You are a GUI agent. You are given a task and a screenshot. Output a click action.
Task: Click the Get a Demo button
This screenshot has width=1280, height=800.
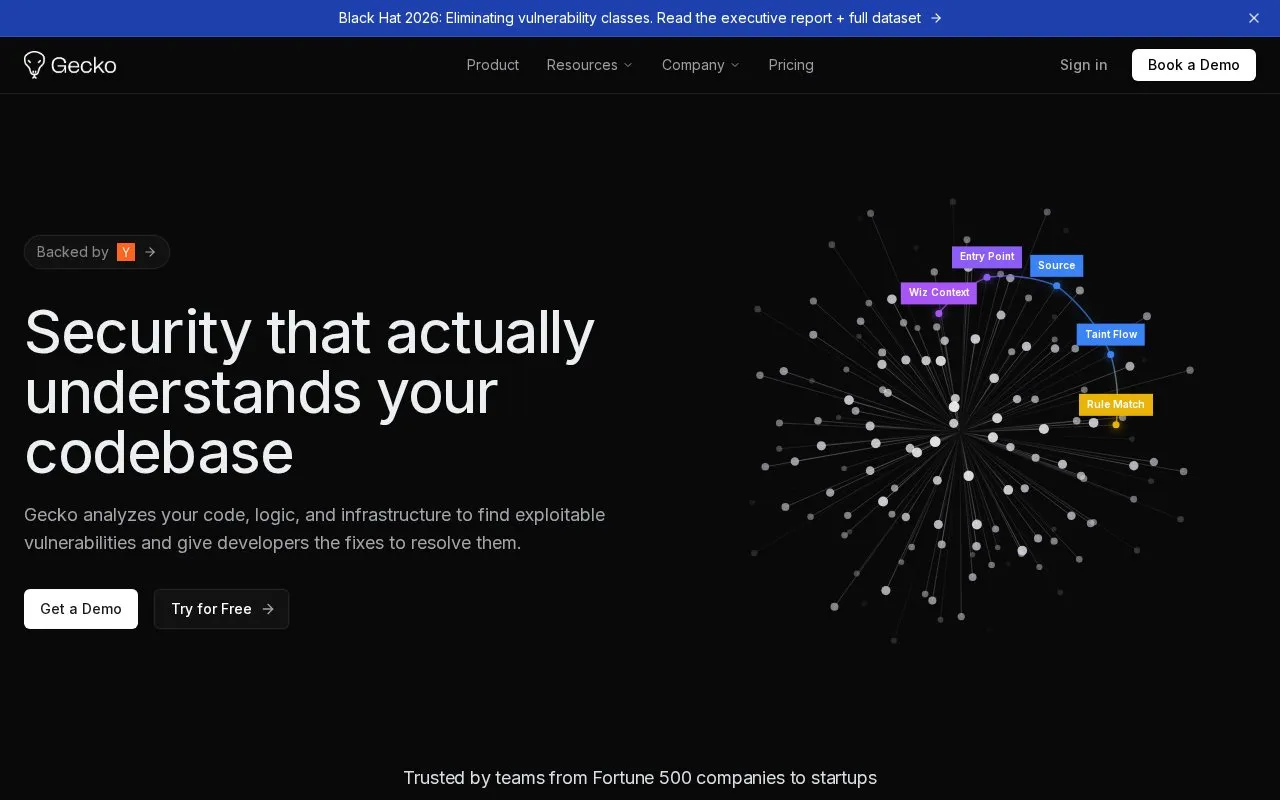pos(81,609)
